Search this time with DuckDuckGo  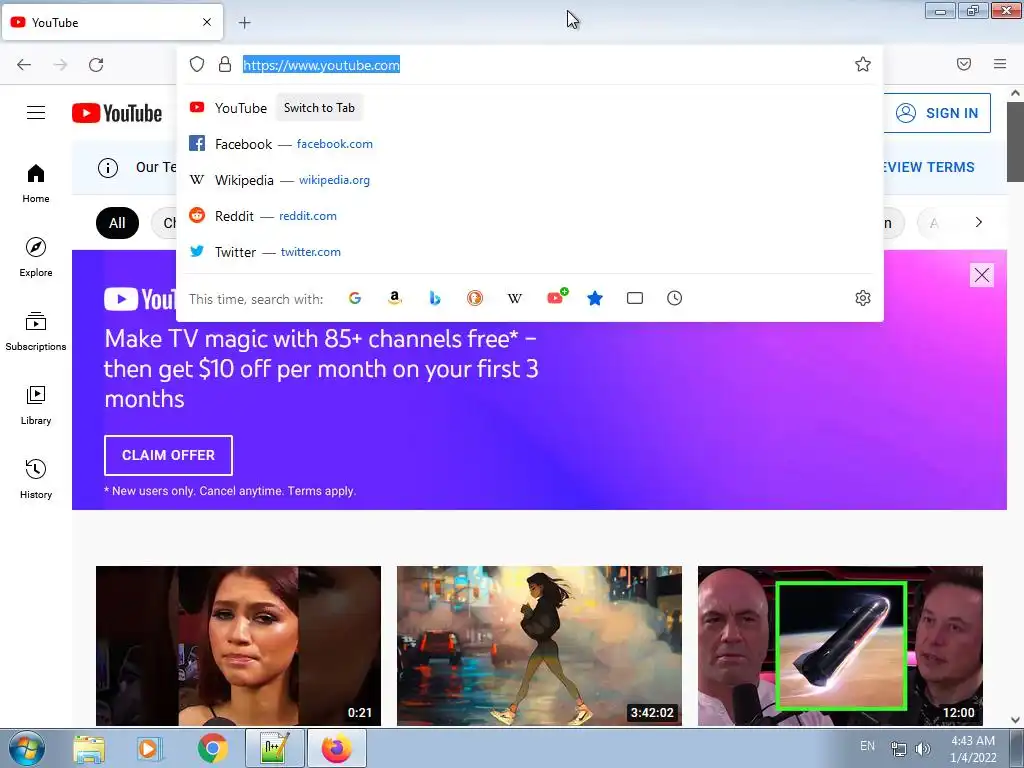(475, 298)
